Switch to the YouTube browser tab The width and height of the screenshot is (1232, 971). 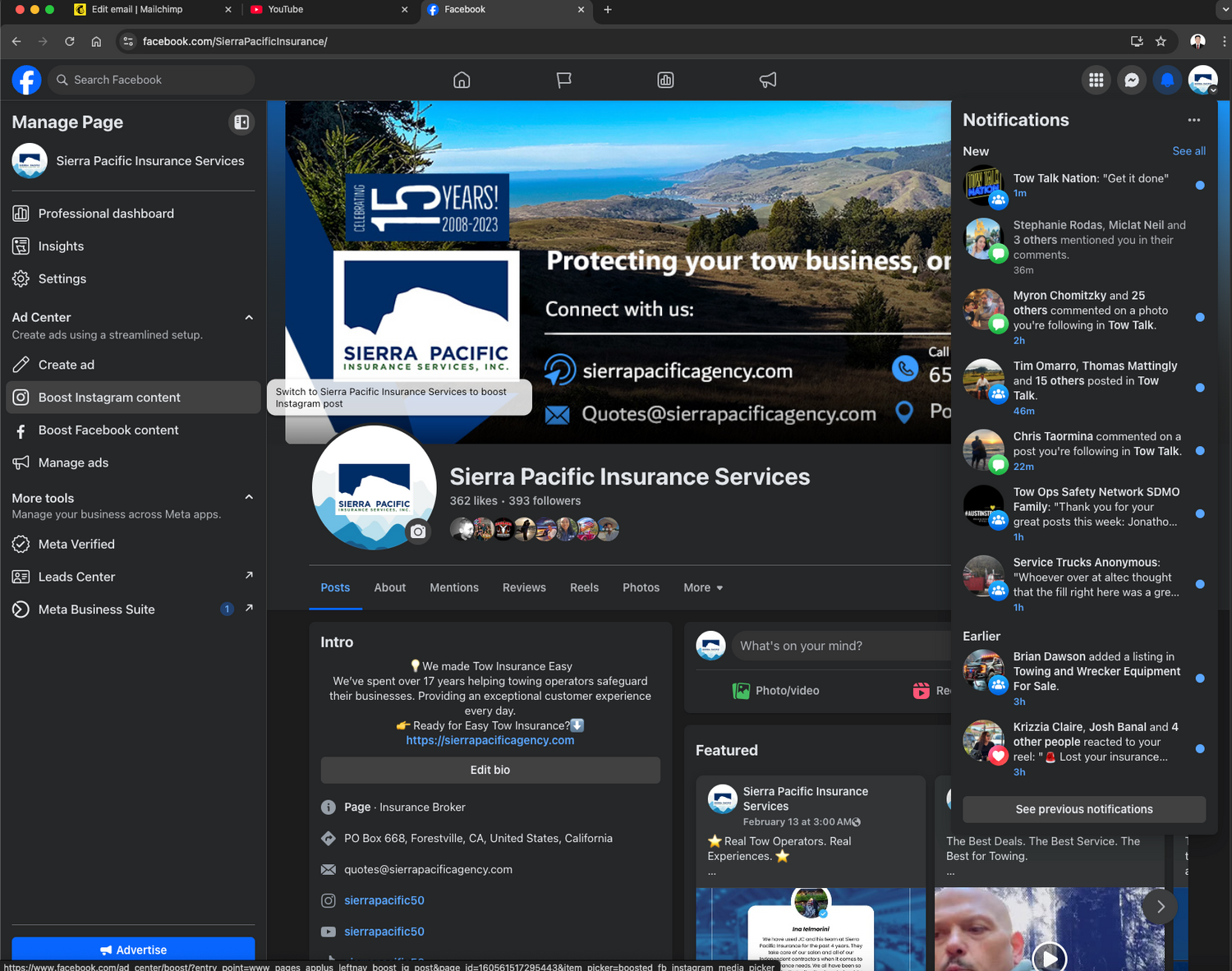pos(329,10)
